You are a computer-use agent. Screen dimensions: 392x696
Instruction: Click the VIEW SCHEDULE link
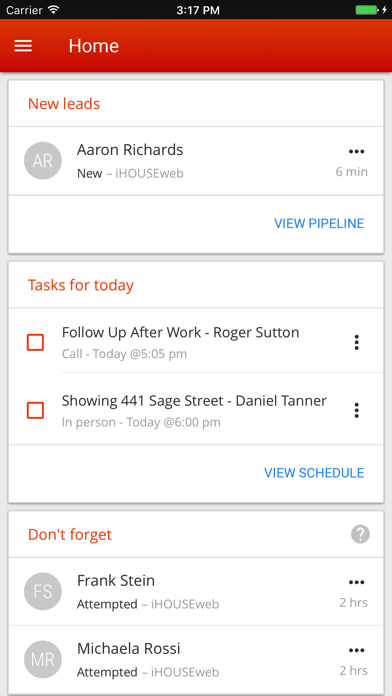pos(314,473)
